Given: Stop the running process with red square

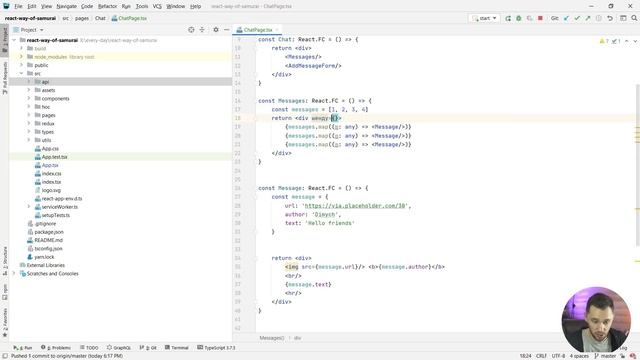Looking at the screenshot, I should (540, 18).
